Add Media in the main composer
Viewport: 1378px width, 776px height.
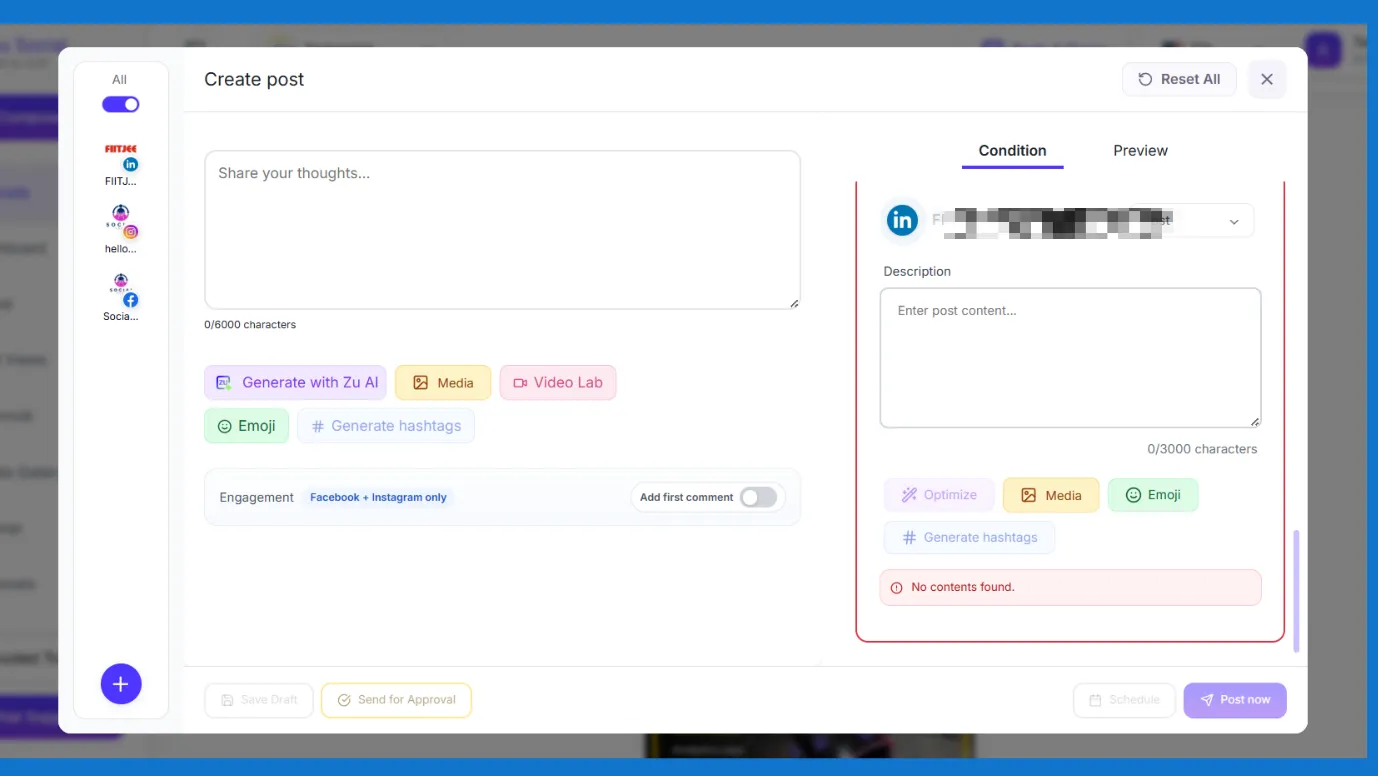point(443,382)
